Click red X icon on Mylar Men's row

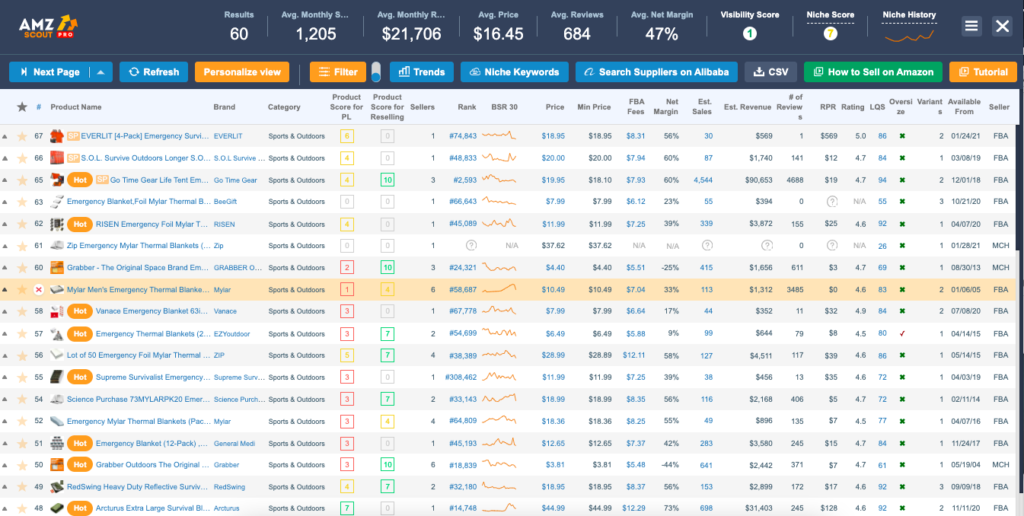39,289
